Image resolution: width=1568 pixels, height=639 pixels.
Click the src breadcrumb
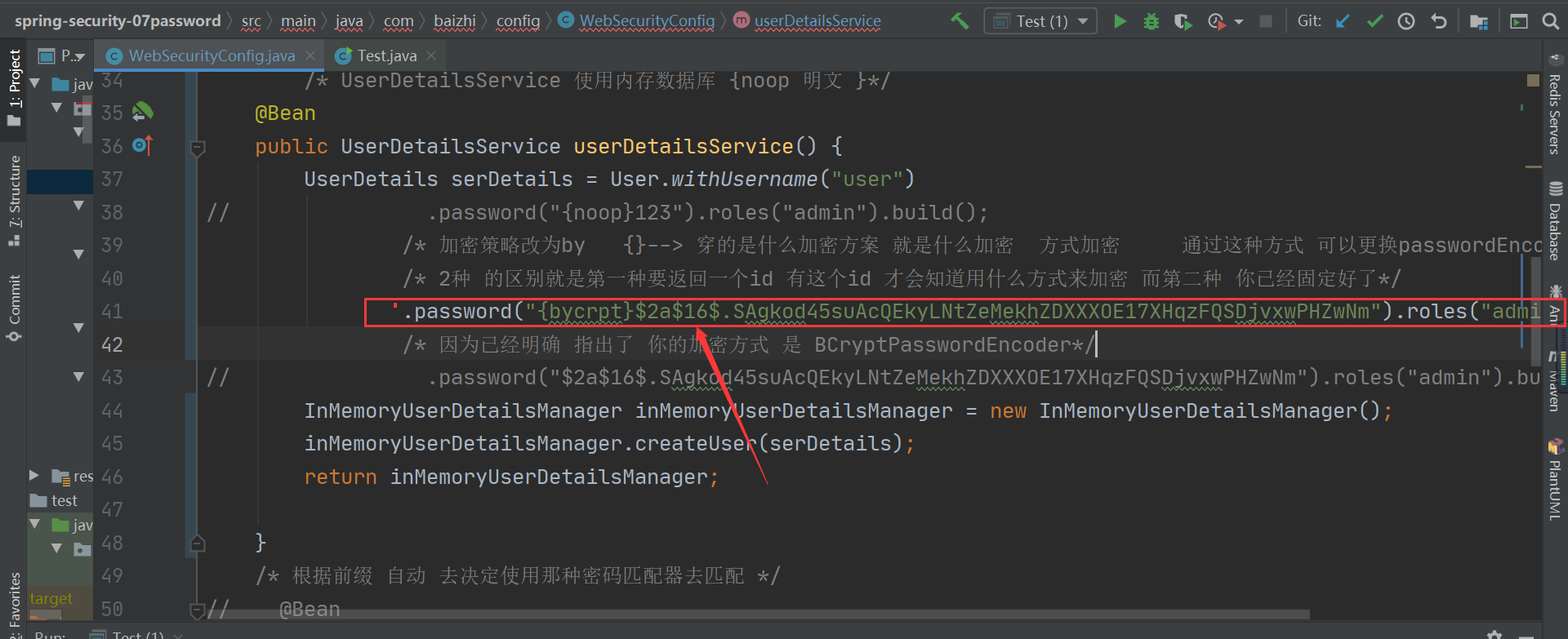(252, 21)
